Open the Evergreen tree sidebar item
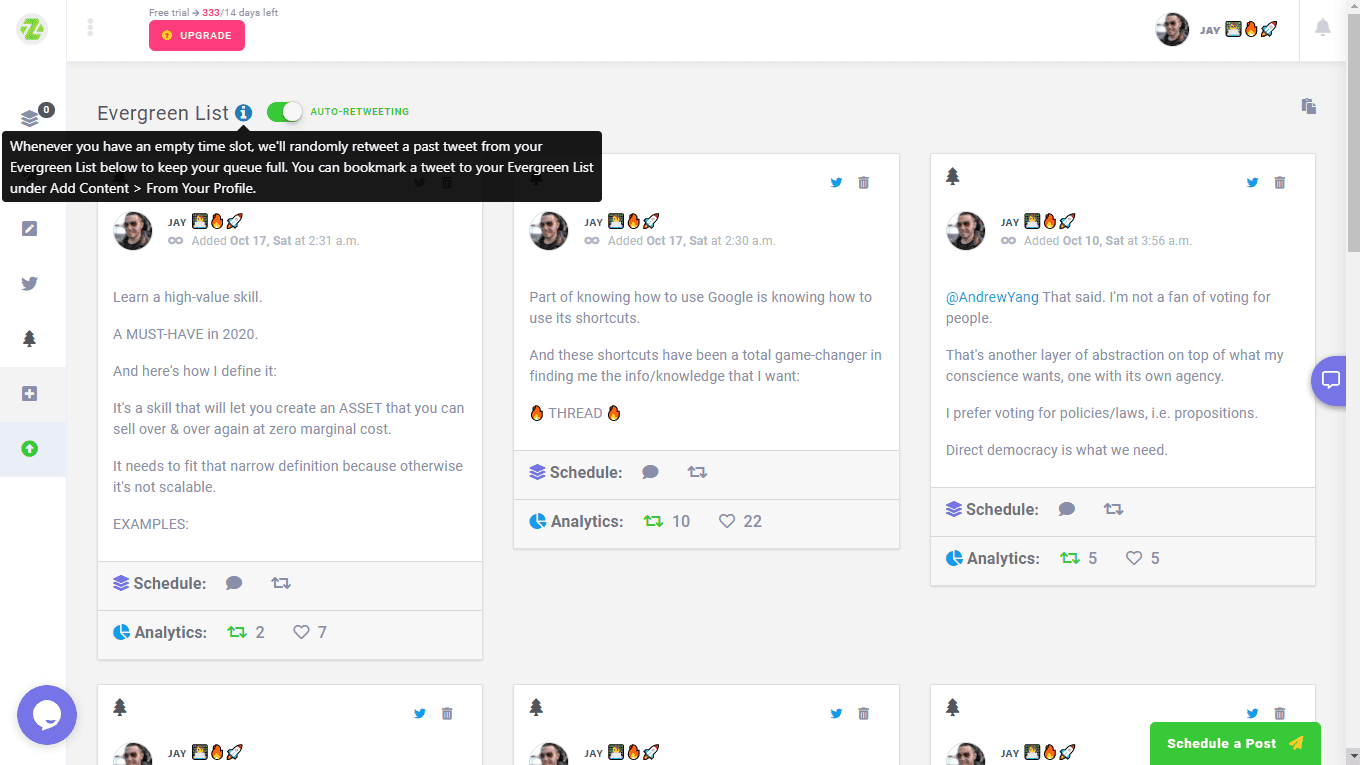The image size is (1360, 765). 30,339
